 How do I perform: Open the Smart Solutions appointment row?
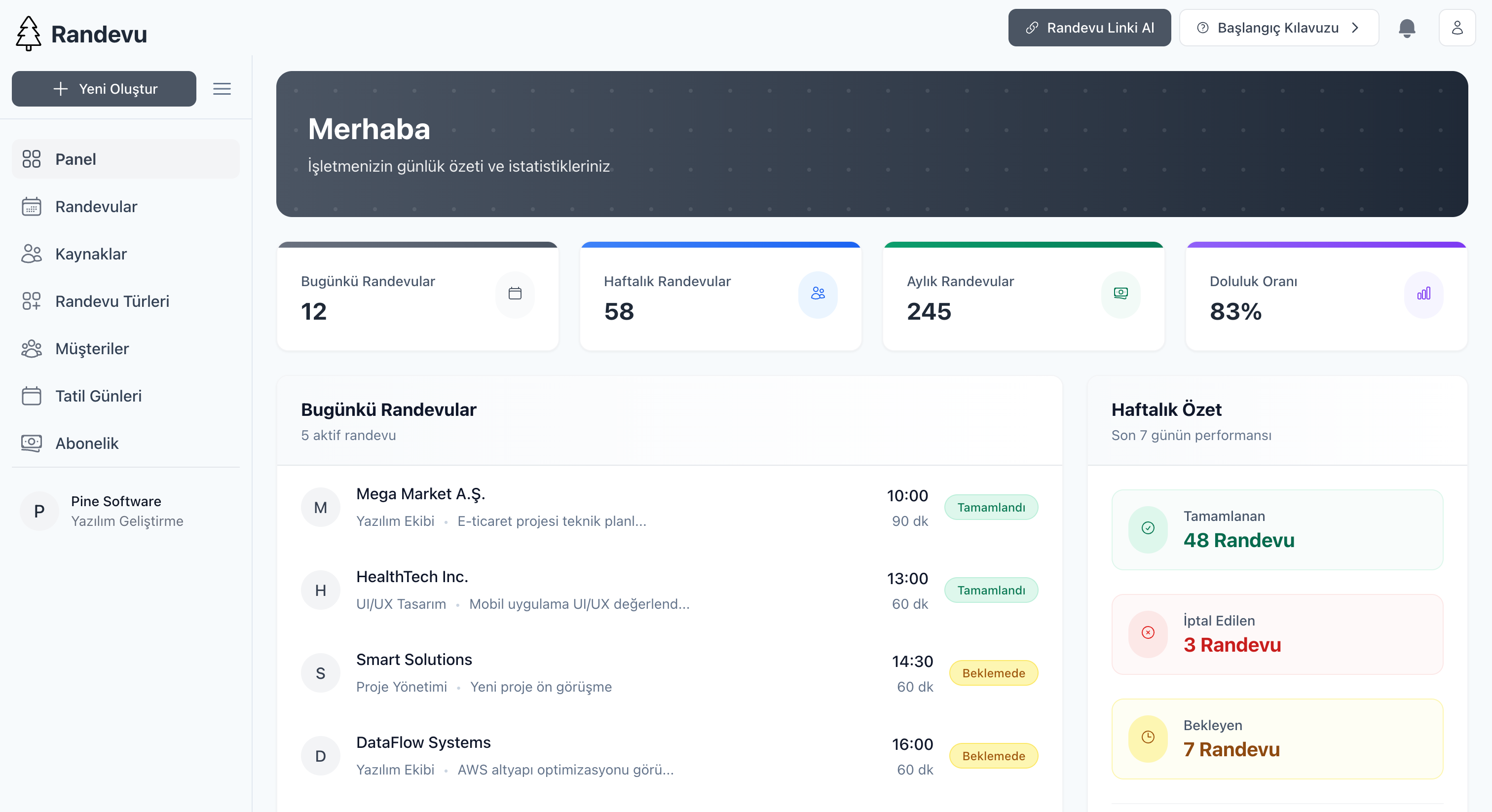pos(579,673)
